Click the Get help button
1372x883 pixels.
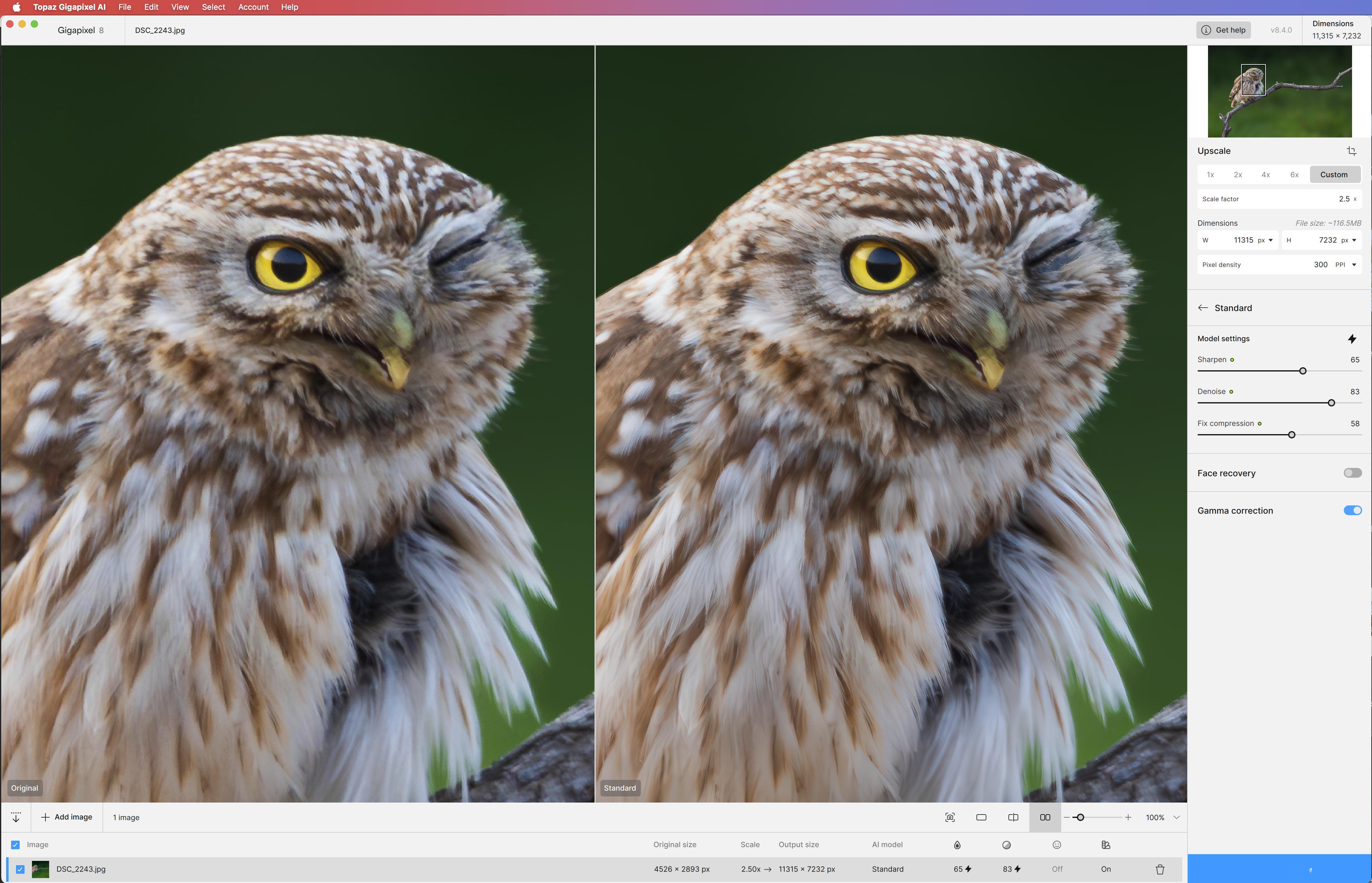(x=1223, y=30)
